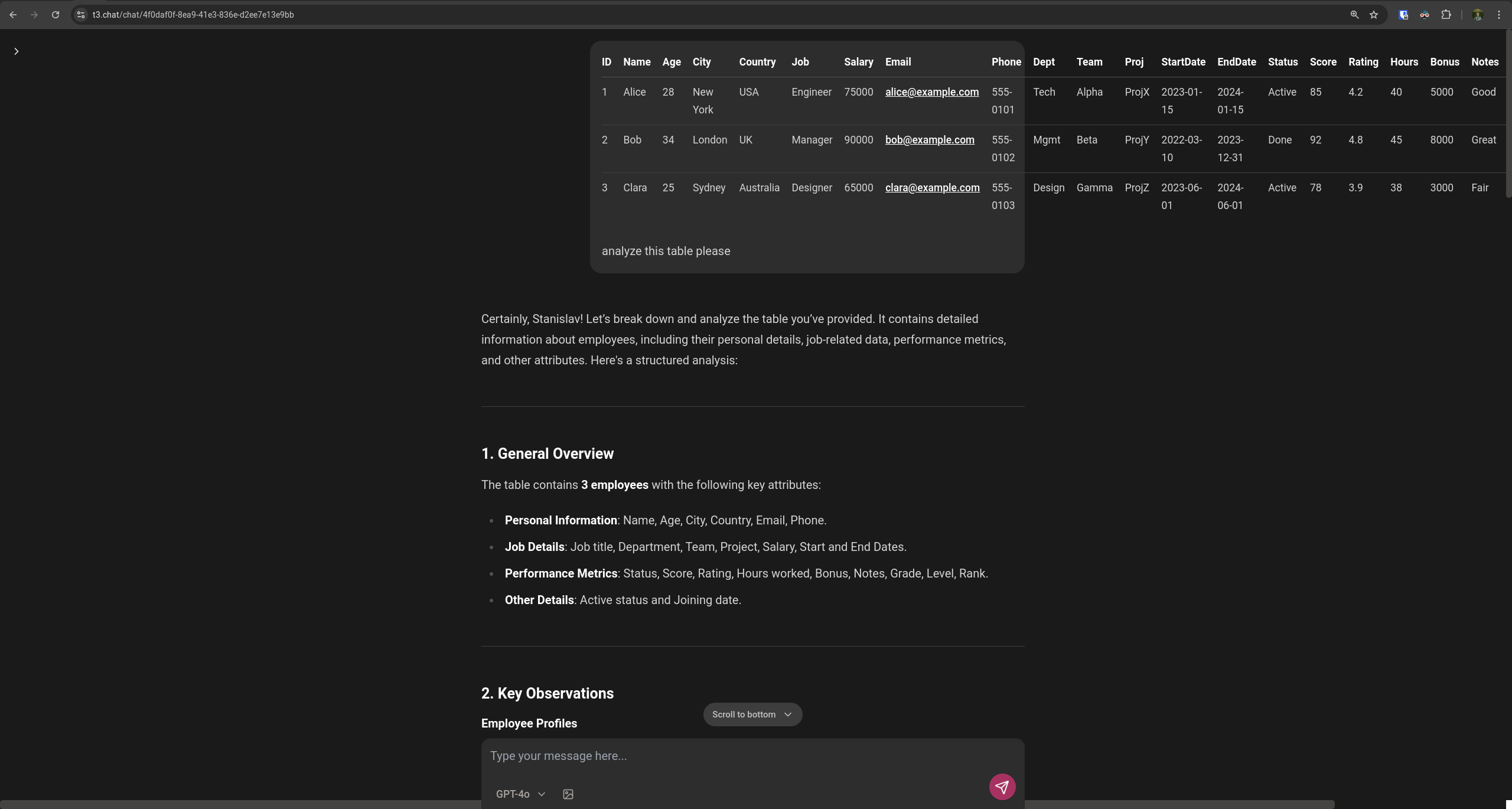1512x809 pixels.
Task: Send the message with the paper plane button
Action: [x=1002, y=787]
